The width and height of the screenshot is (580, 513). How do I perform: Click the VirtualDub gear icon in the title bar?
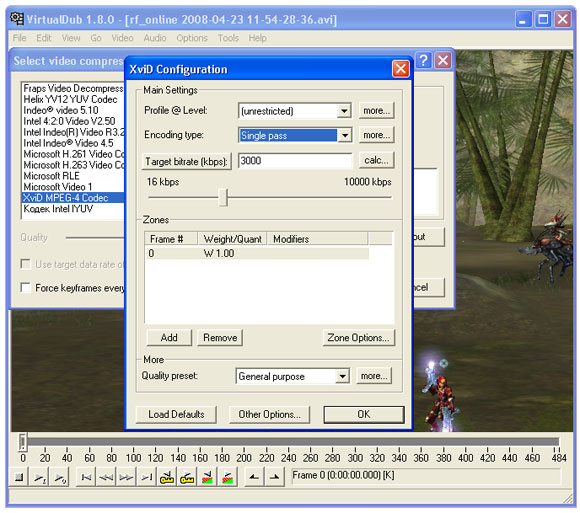coord(17,18)
